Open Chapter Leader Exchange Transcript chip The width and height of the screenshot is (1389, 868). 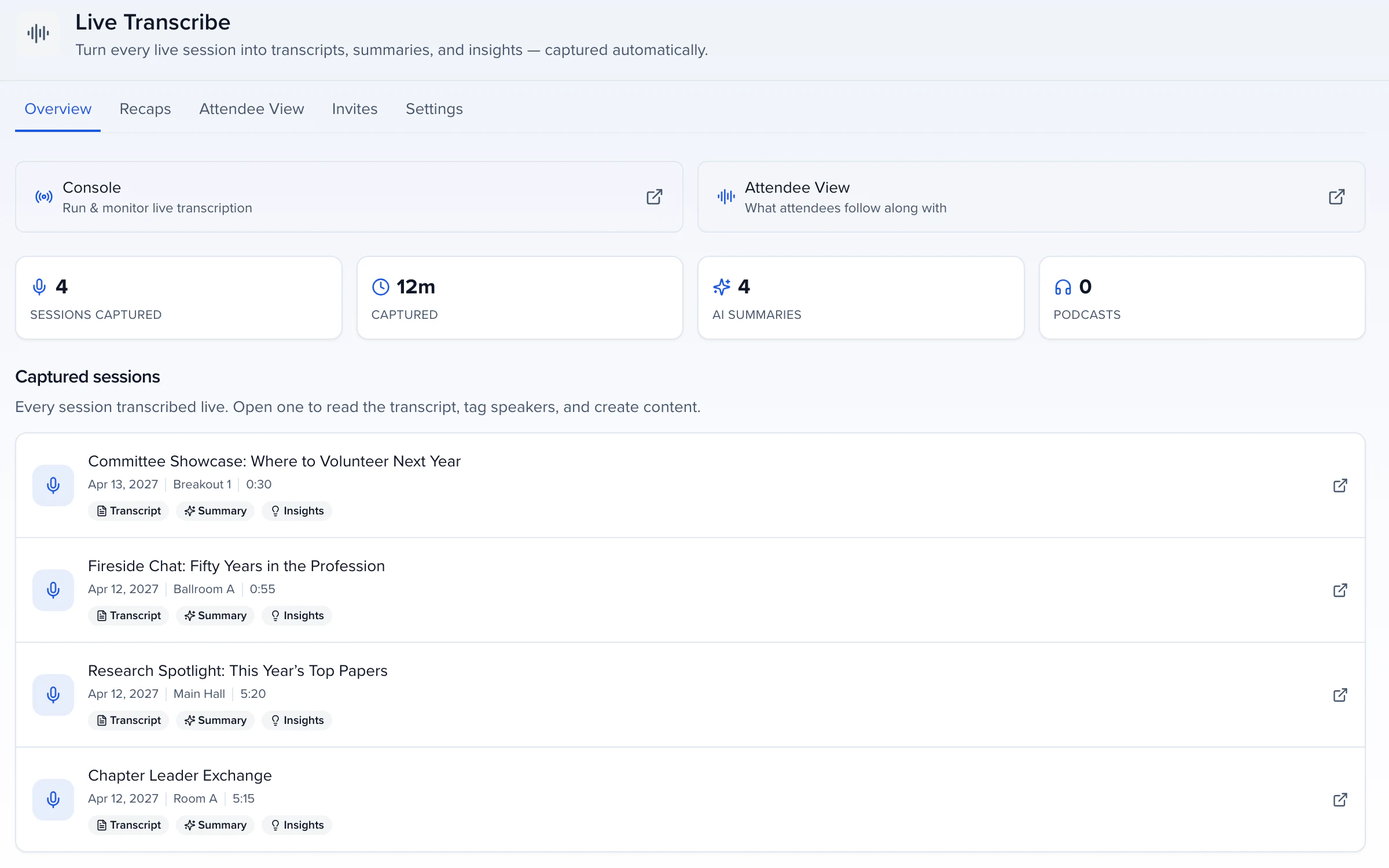coord(128,825)
